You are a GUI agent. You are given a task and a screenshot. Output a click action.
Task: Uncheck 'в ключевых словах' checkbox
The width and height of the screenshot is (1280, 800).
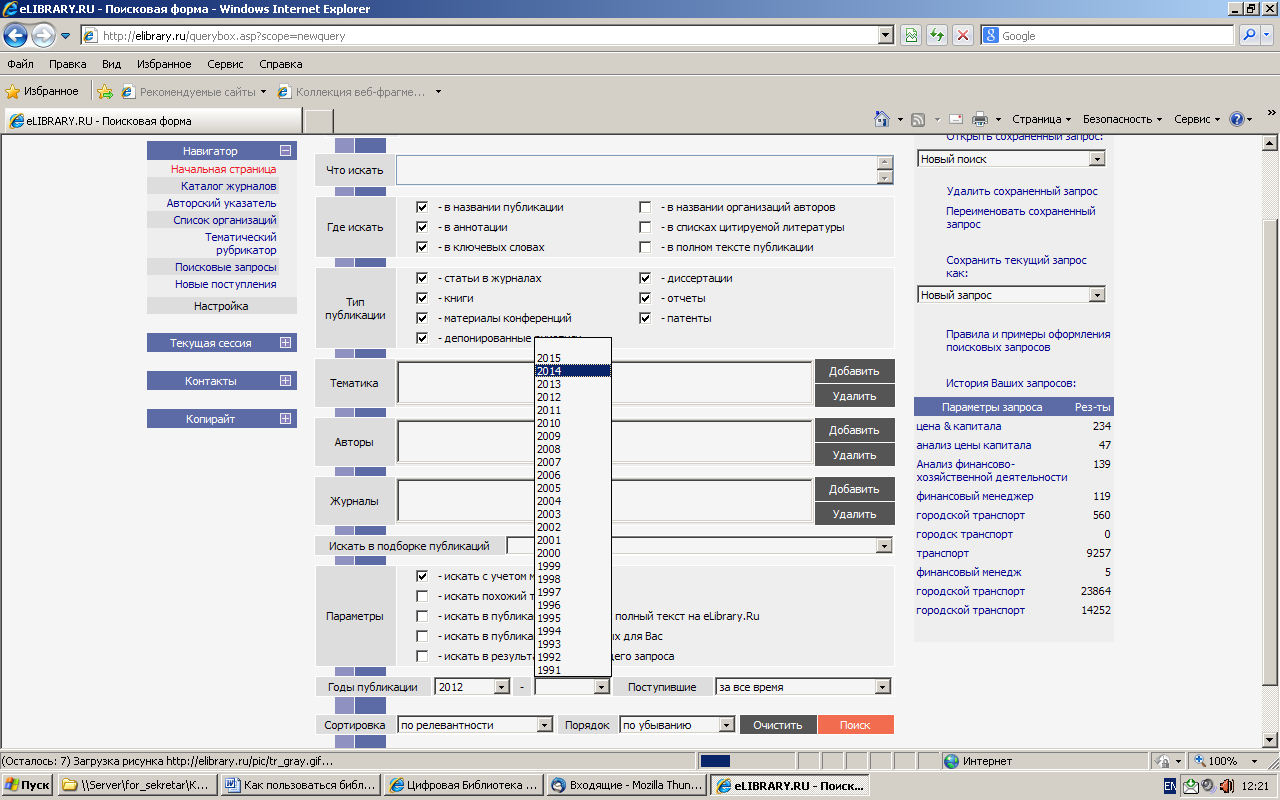[x=422, y=247]
